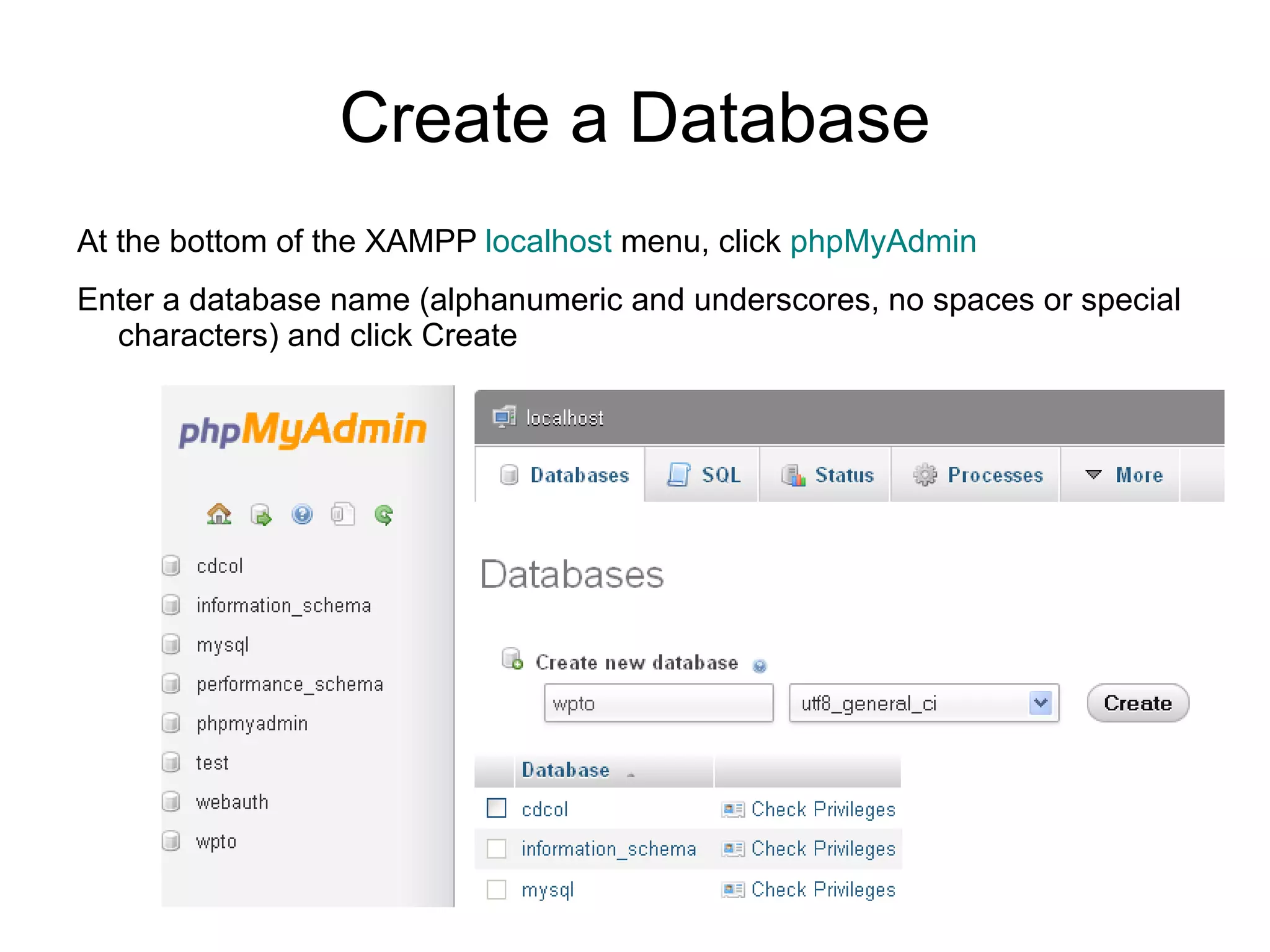Click the database icon beside webauth
This screenshot has height=952, width=1270.
tap(171, 802)
